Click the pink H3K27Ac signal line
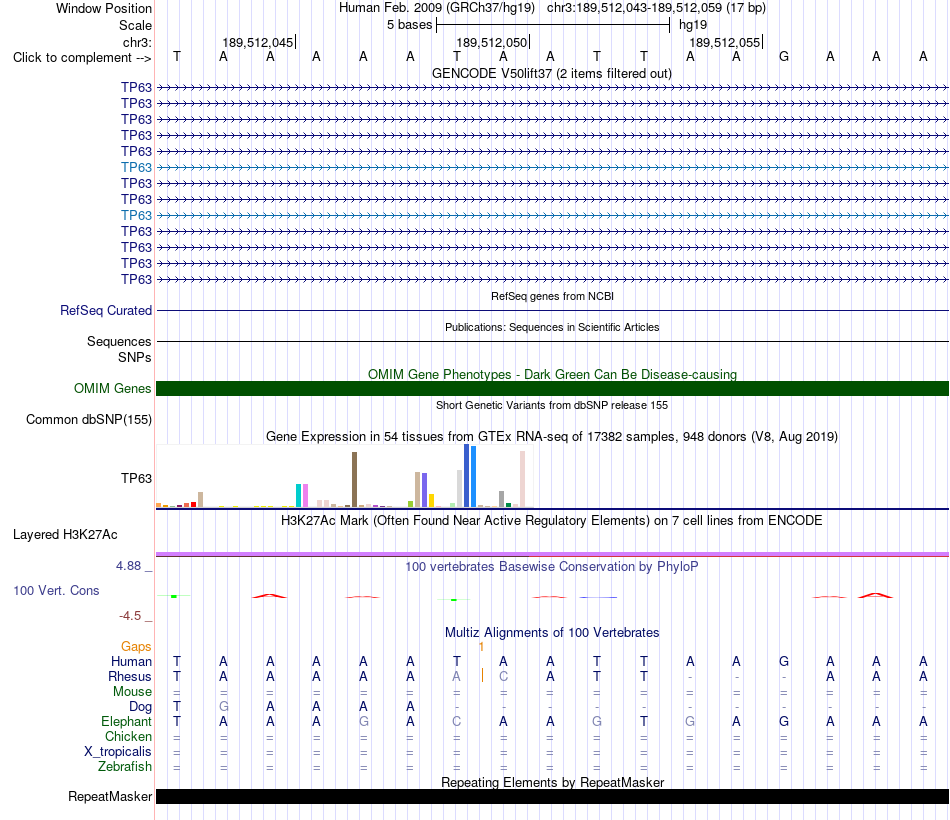The image size is (950, 820). (x=552, y=554)
